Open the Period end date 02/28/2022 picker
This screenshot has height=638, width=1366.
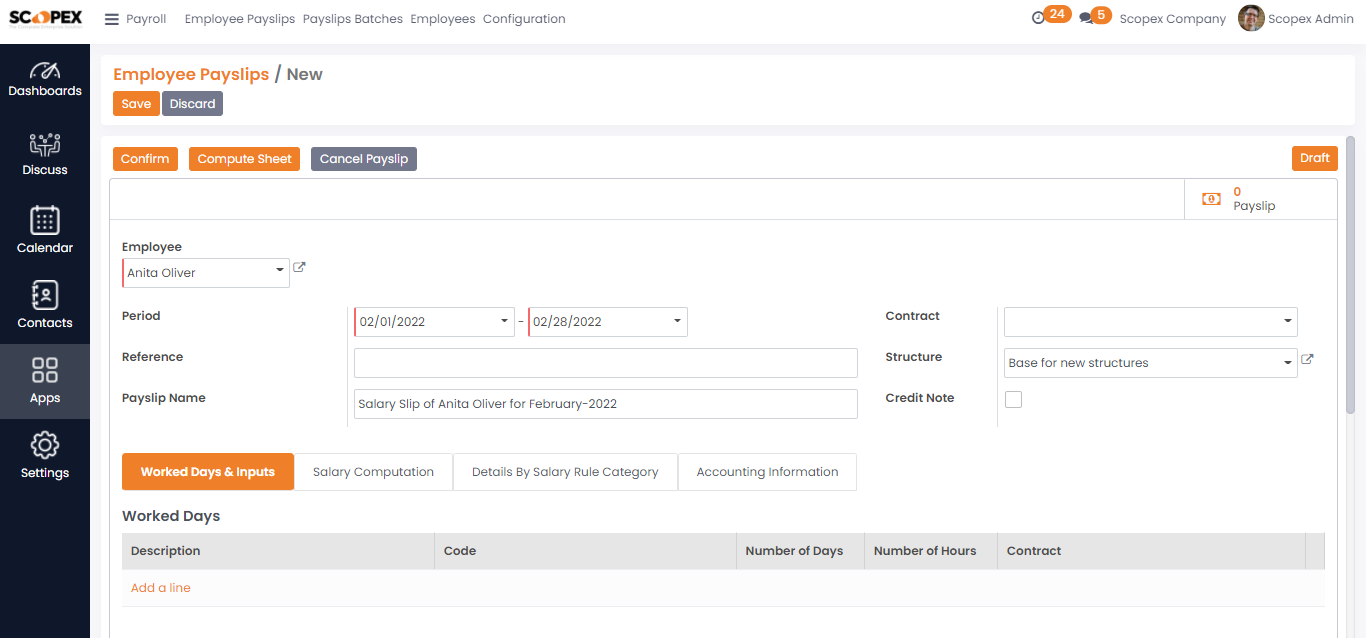click(608, 322)
